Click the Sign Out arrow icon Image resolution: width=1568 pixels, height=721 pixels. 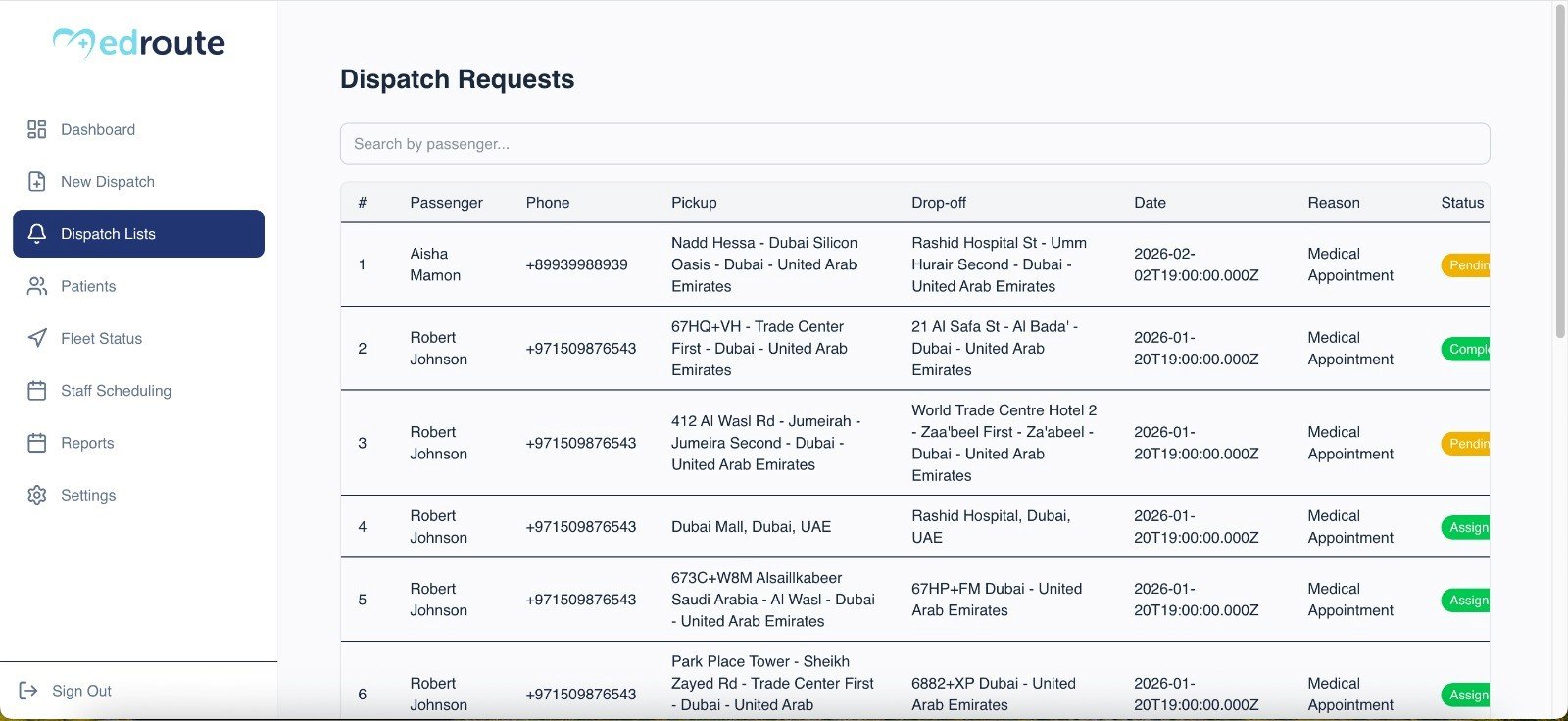28,691
